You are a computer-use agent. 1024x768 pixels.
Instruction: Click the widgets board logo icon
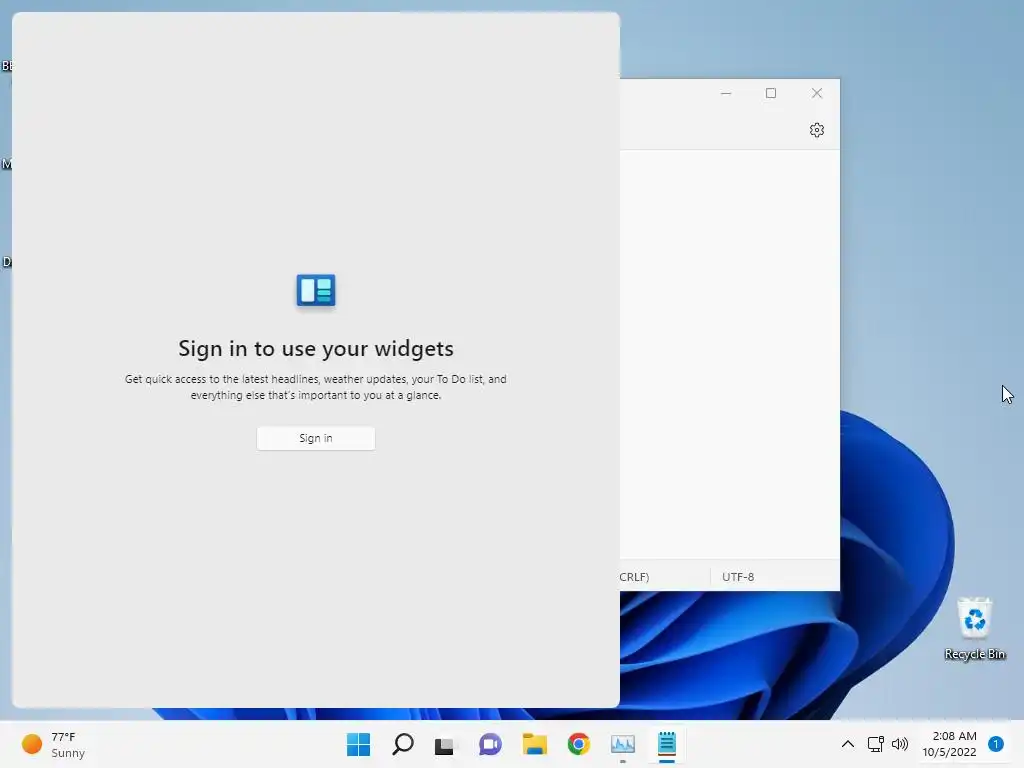coord(316,290)
